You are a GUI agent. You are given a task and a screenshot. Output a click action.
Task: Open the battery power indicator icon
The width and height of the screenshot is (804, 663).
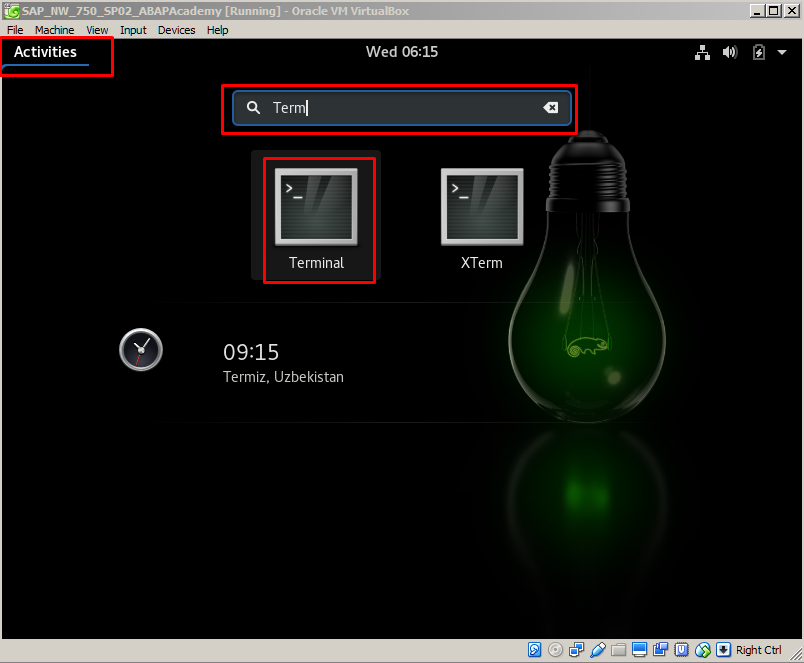point(759,52)
